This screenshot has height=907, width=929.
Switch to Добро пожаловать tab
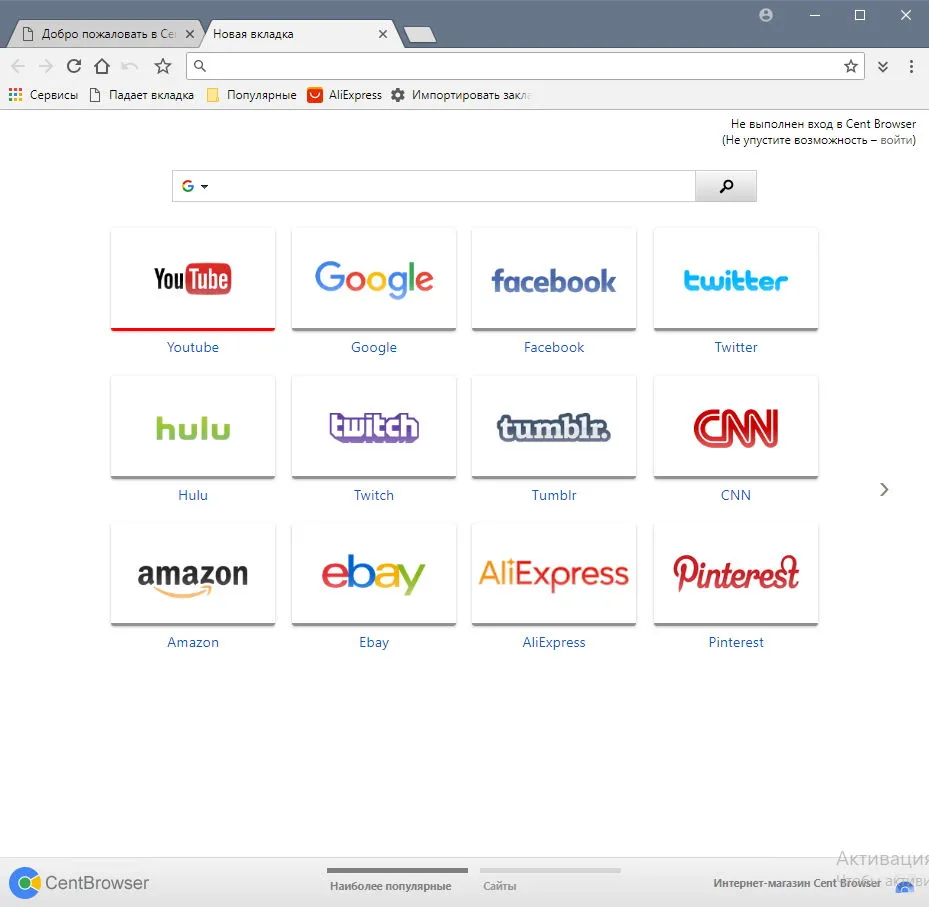(105, 34)
